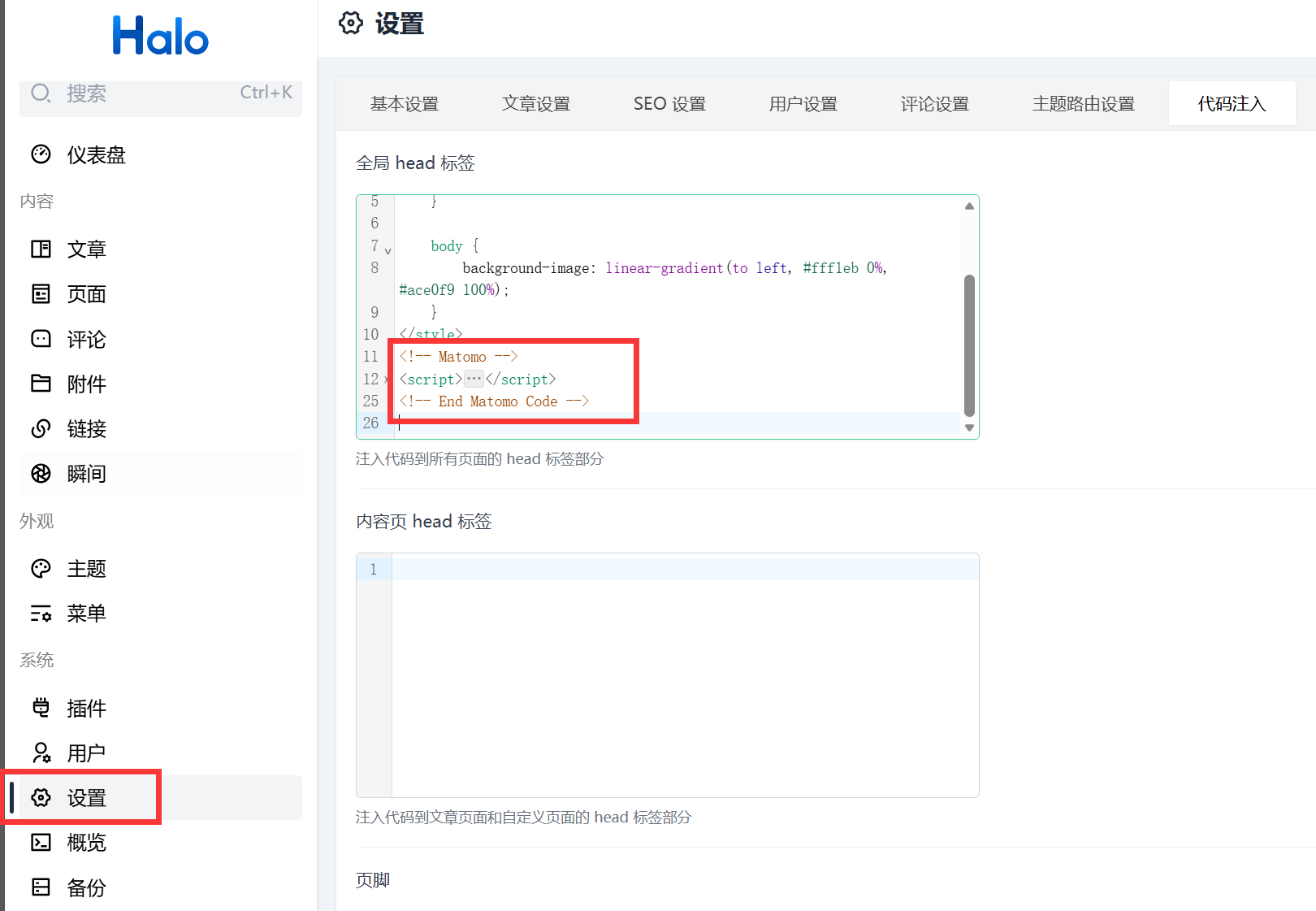Open the dashboard gauge icon
Image resolution: width=1316 pixels, height=911 pixels.
click(41, 154)
